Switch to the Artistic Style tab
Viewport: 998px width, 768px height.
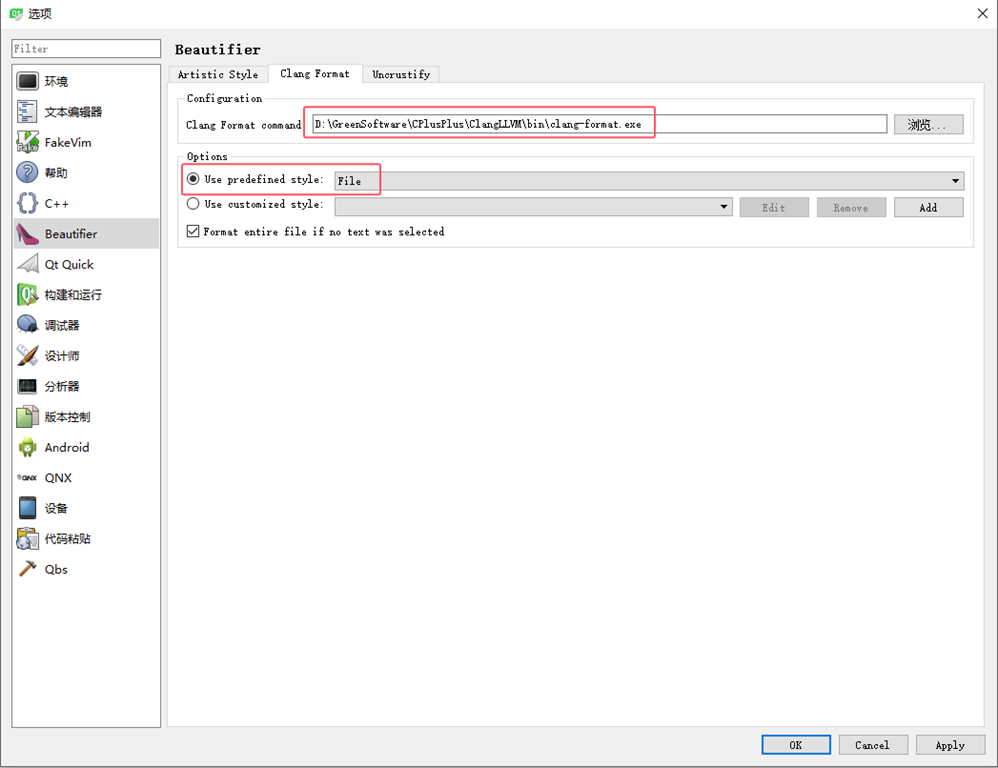218,74
